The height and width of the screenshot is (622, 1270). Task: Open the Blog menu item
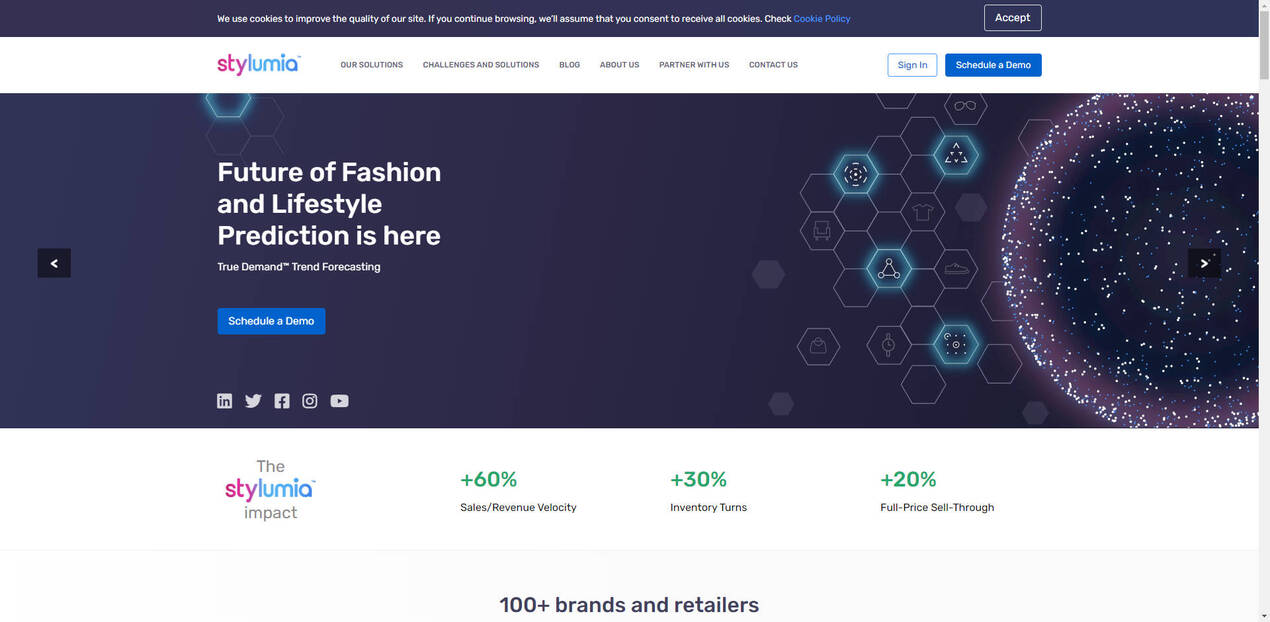click(x=569, y=65)
